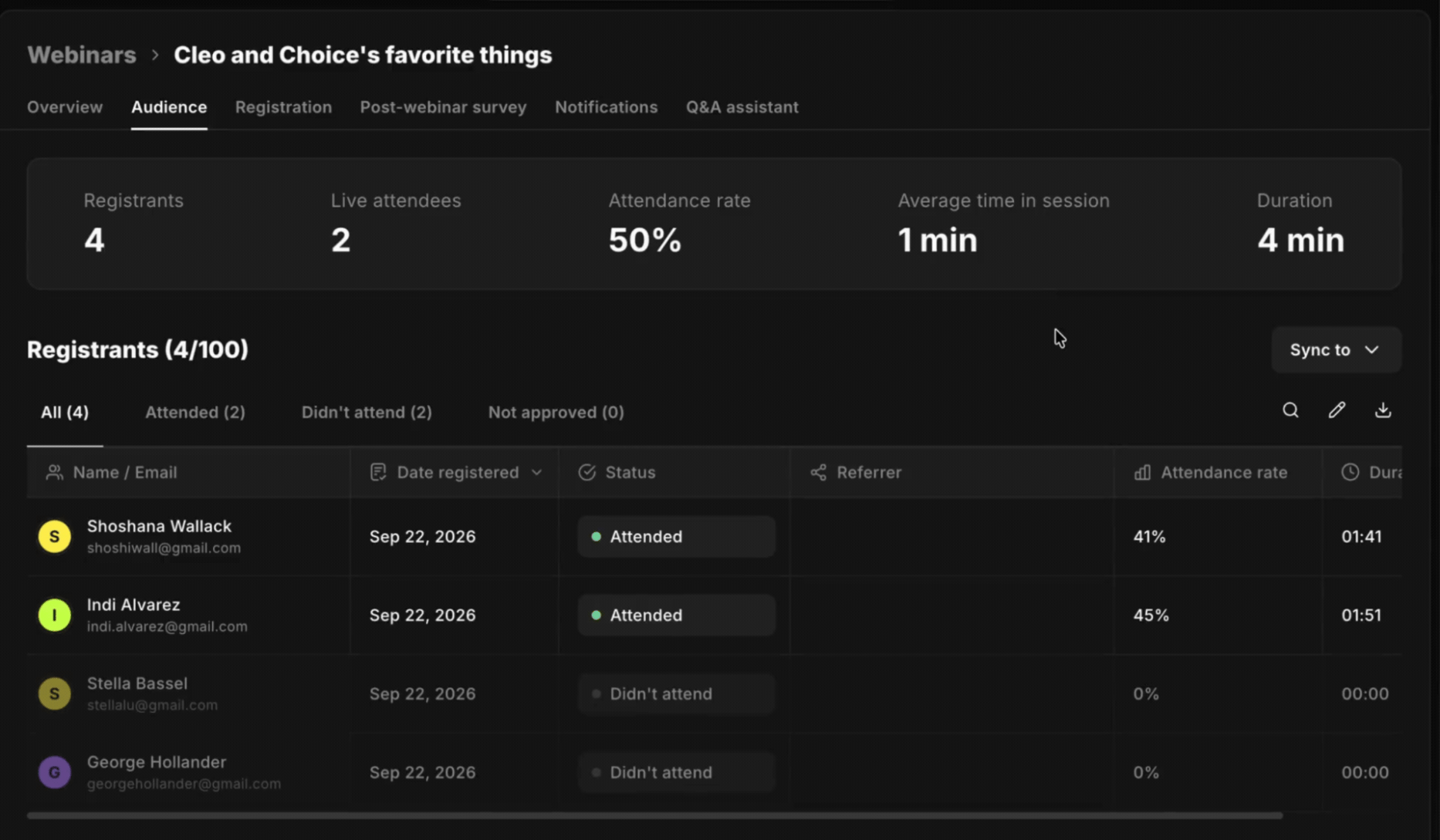This screenshot has height=840, width=1440.
Task: Go to the Post-webinar survey tab
Action: tap(443, 107)
